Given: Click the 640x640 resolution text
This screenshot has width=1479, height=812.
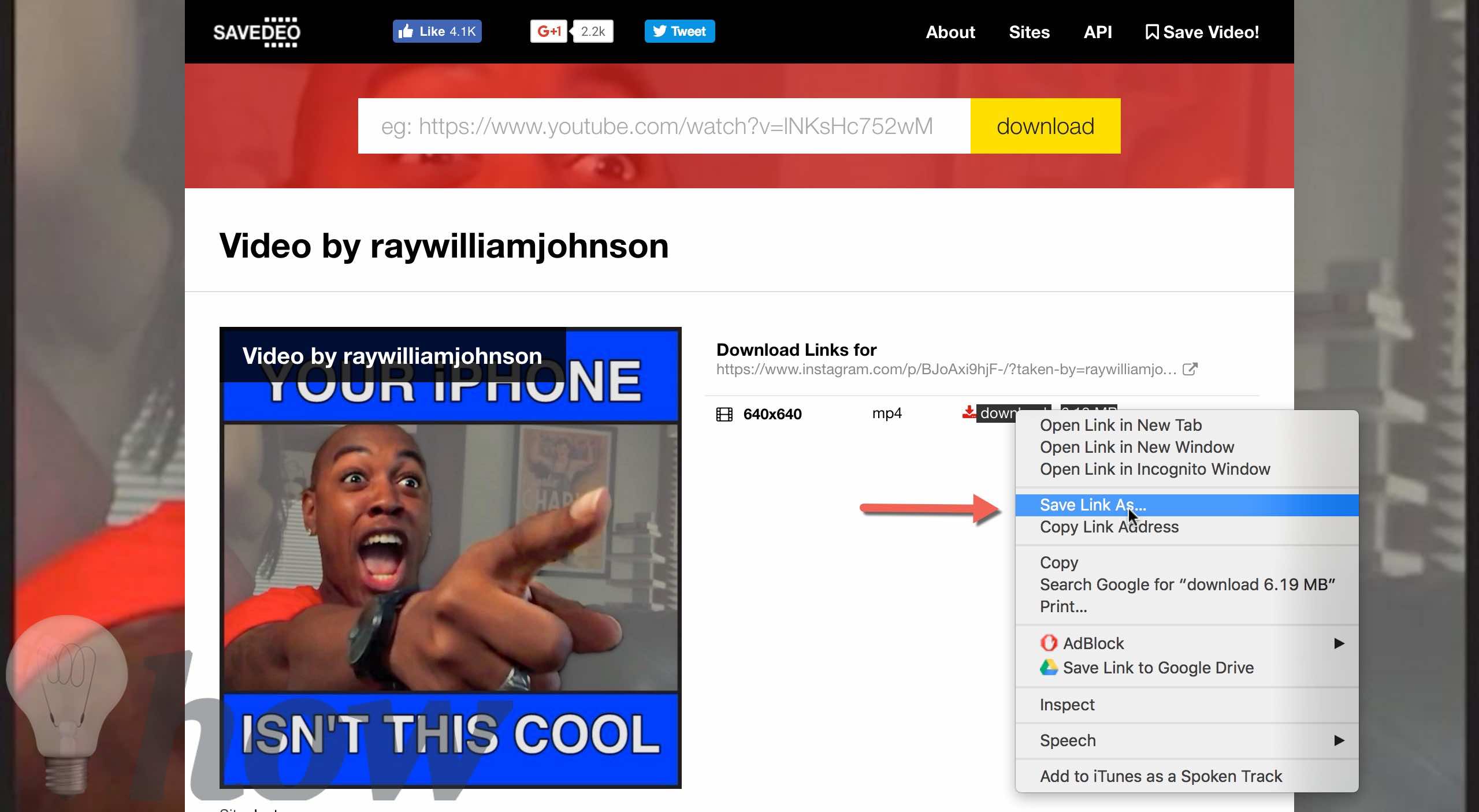Looking at the screenshot, I should (772, 414).
